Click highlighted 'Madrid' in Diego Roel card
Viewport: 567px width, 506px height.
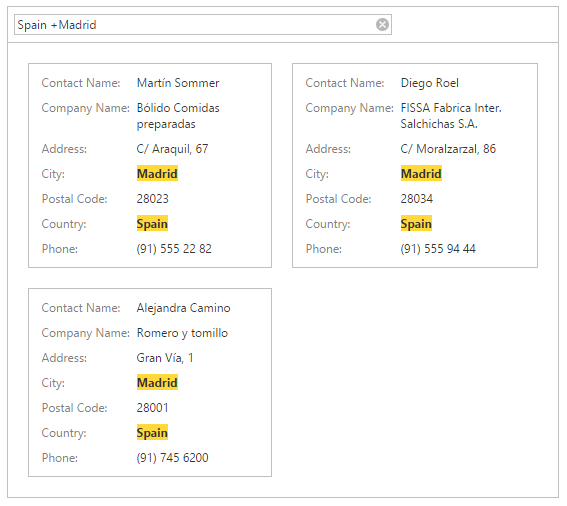pos(421,174)
